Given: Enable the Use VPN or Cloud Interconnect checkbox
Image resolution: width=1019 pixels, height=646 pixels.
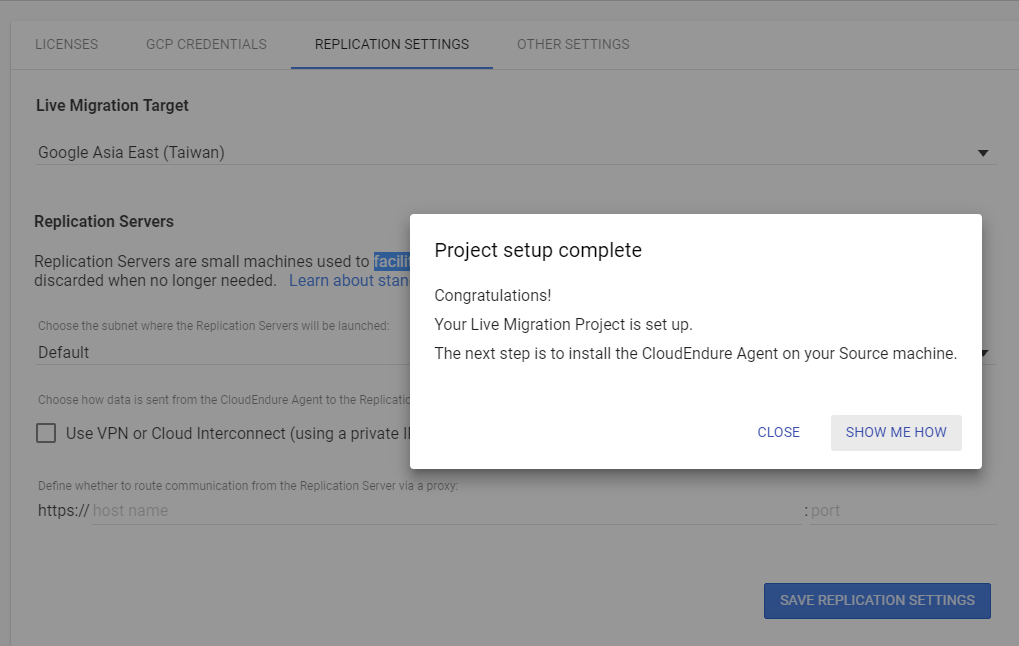Looking at the screenshot, I should point(44,432).
